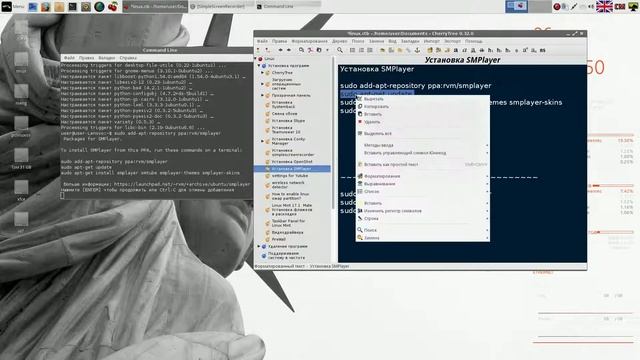Click the add node icon in CherryTree toolbar
The height and width of the screenshot is (360, 640).
(x=258, y=50)
